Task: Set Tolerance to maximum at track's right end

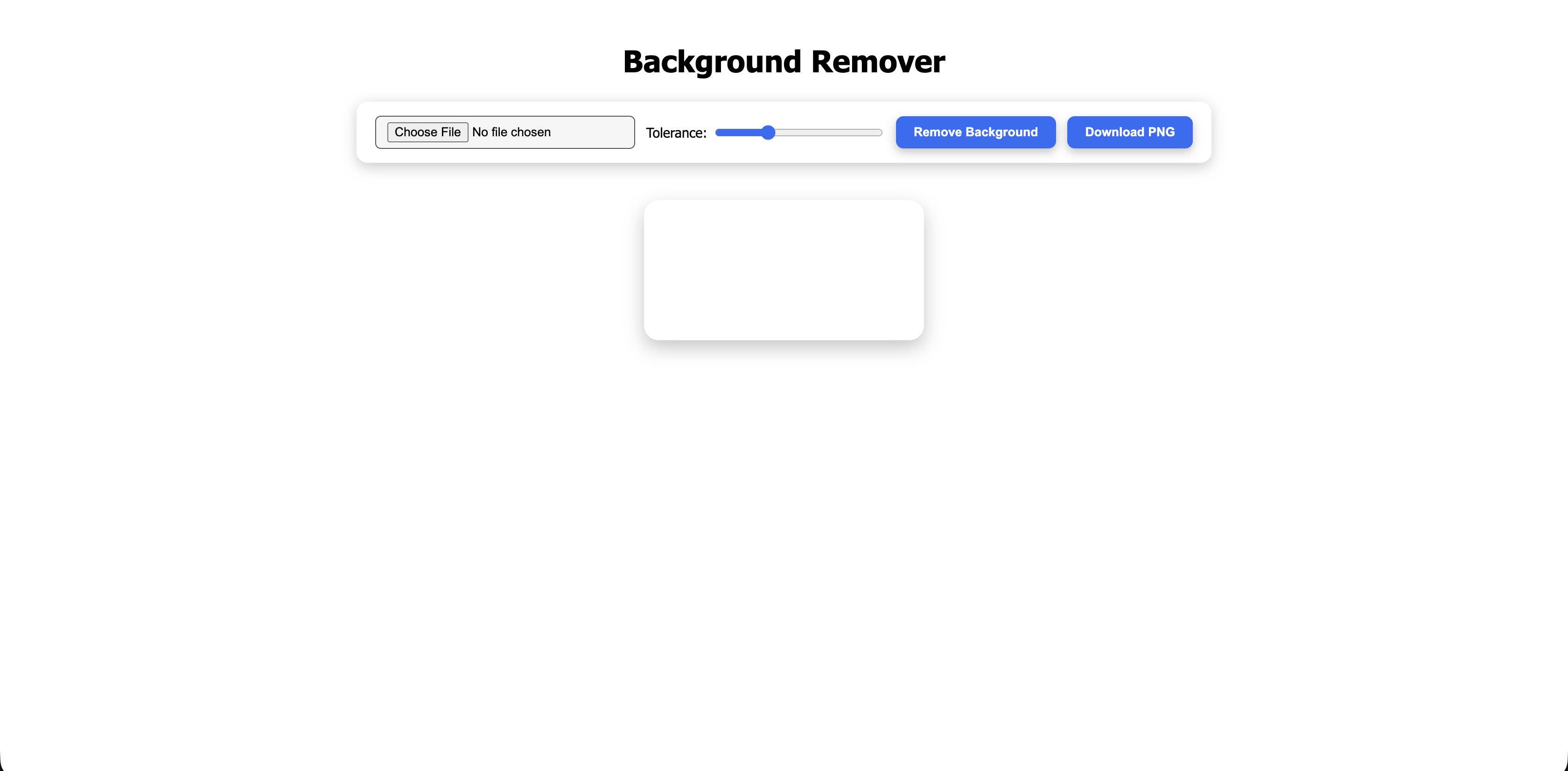Action: tap(880, 132)
